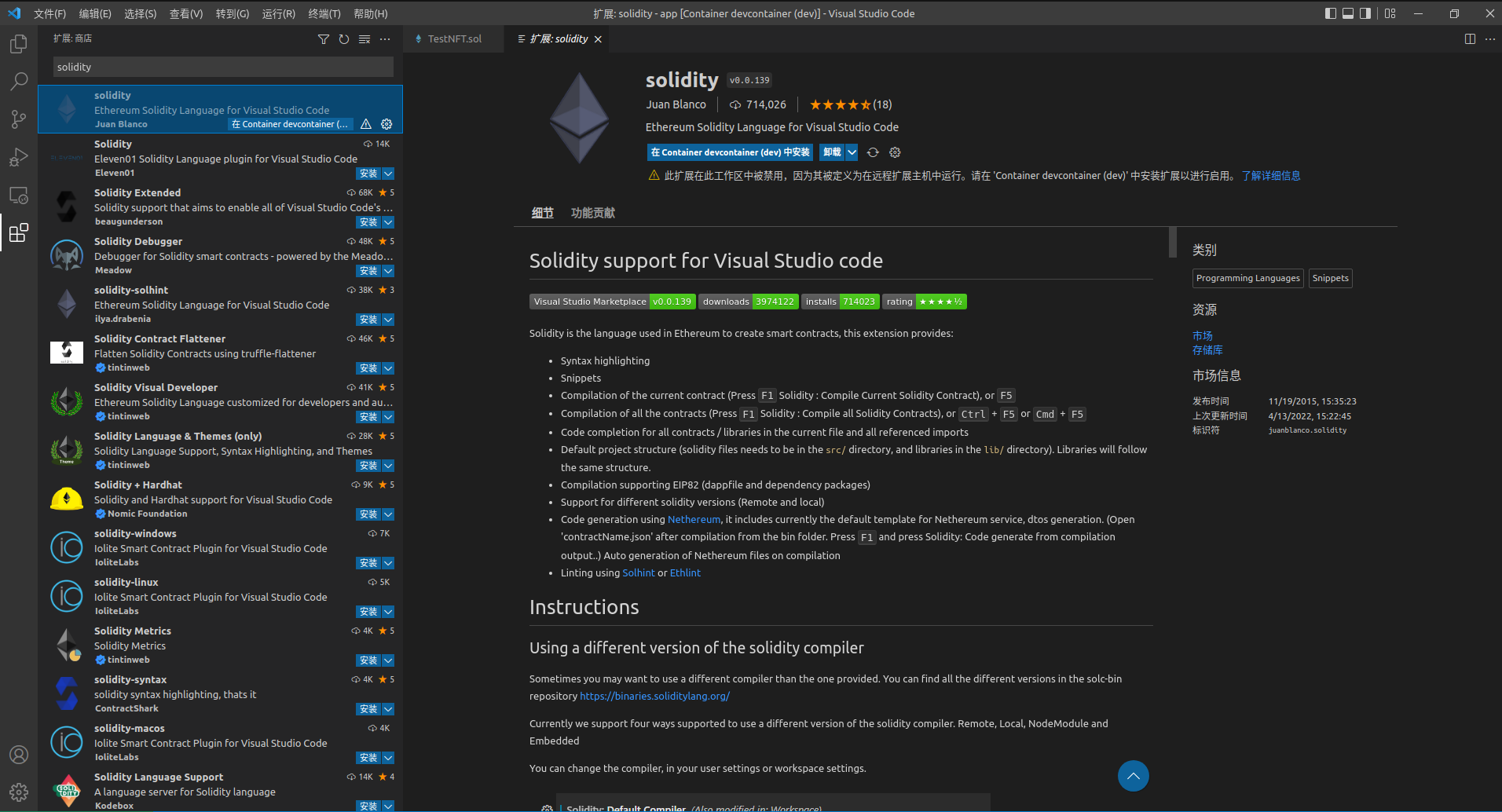Switch to the TestNFT.sol editor tab

(453, 38)
